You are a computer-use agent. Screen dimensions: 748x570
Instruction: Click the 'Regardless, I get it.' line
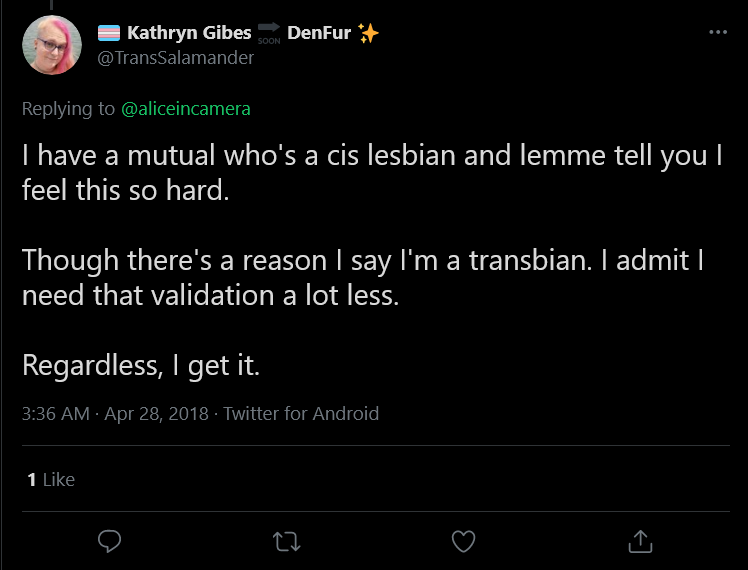click(x=141, y=365)
